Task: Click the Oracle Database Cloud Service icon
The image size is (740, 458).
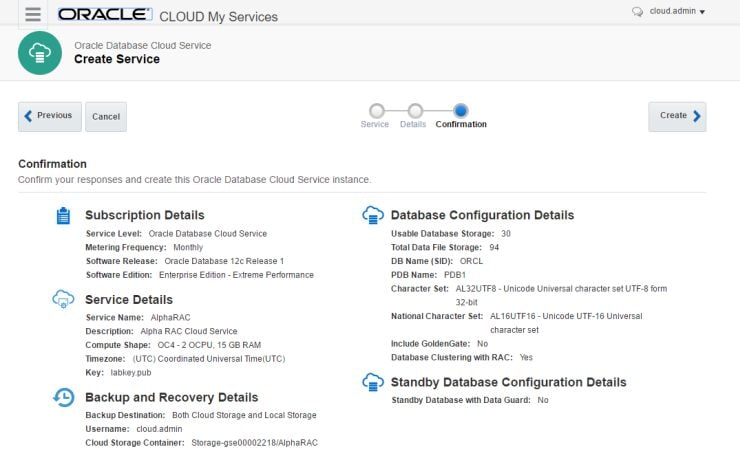Action: (x=39, y=53)
